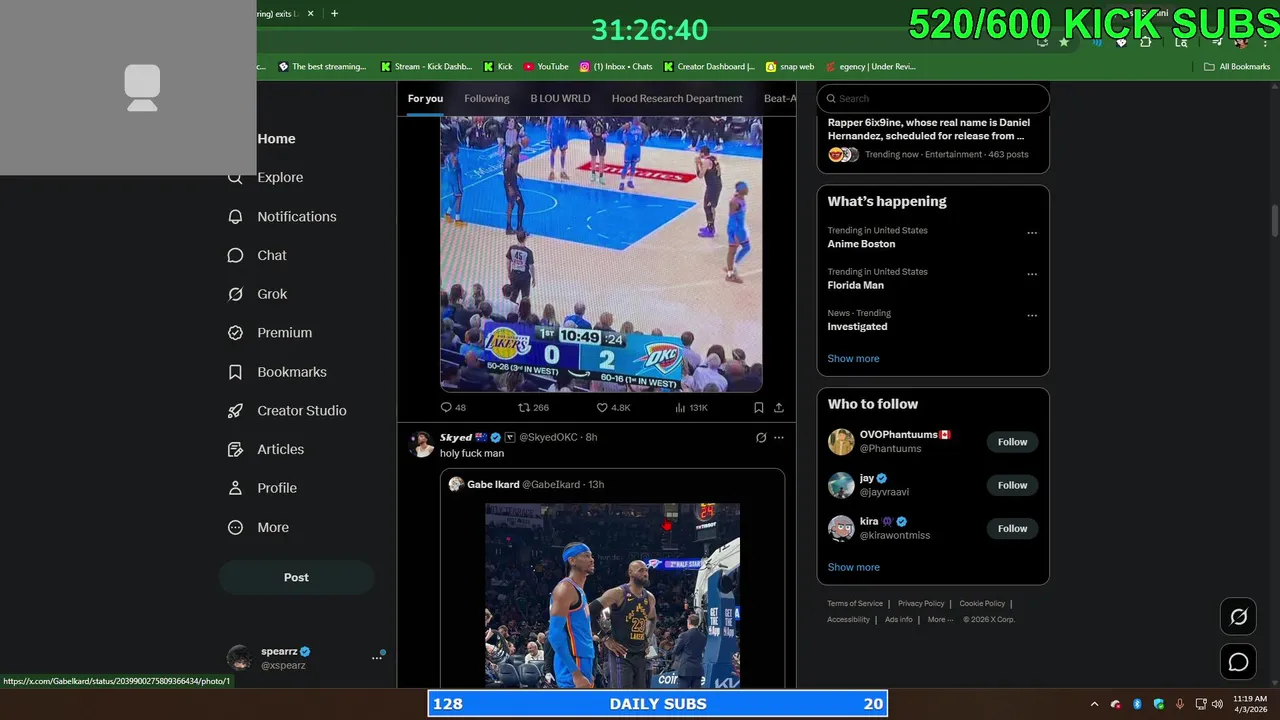The width and height of the screenshot is (1280, 720).
Task: Click the browser page scrollbar thumb
Action: (x=1274, y=221)
